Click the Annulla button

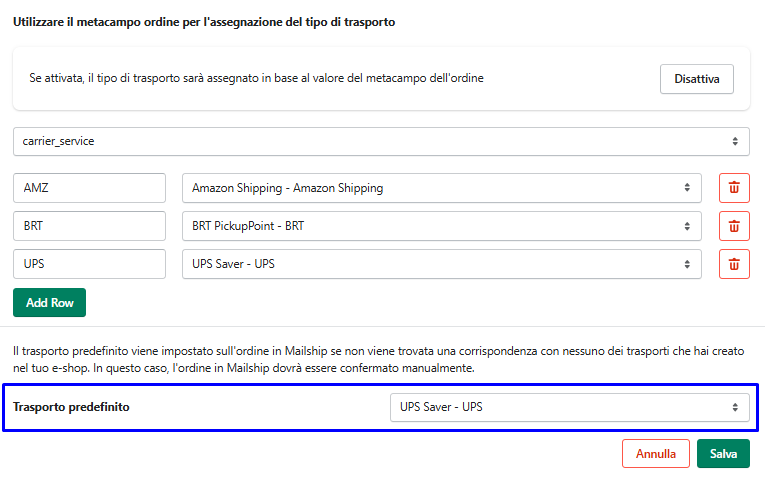tap(656, 454)
